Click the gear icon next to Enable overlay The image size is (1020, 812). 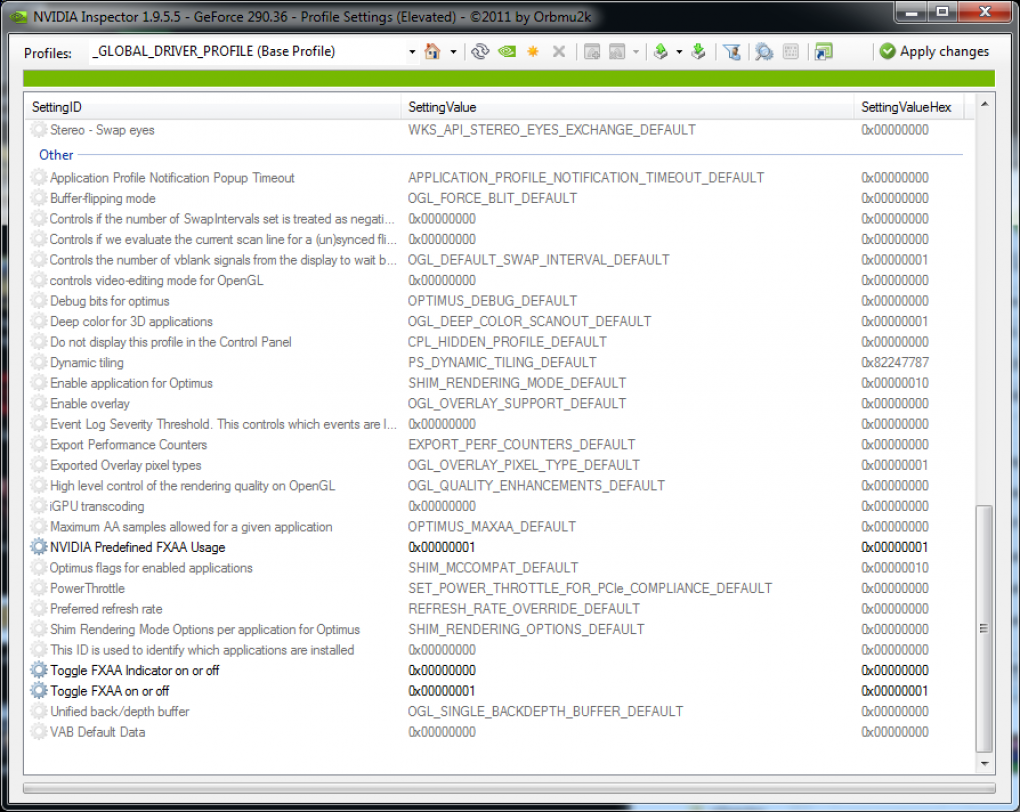click(x=39, y=403)
